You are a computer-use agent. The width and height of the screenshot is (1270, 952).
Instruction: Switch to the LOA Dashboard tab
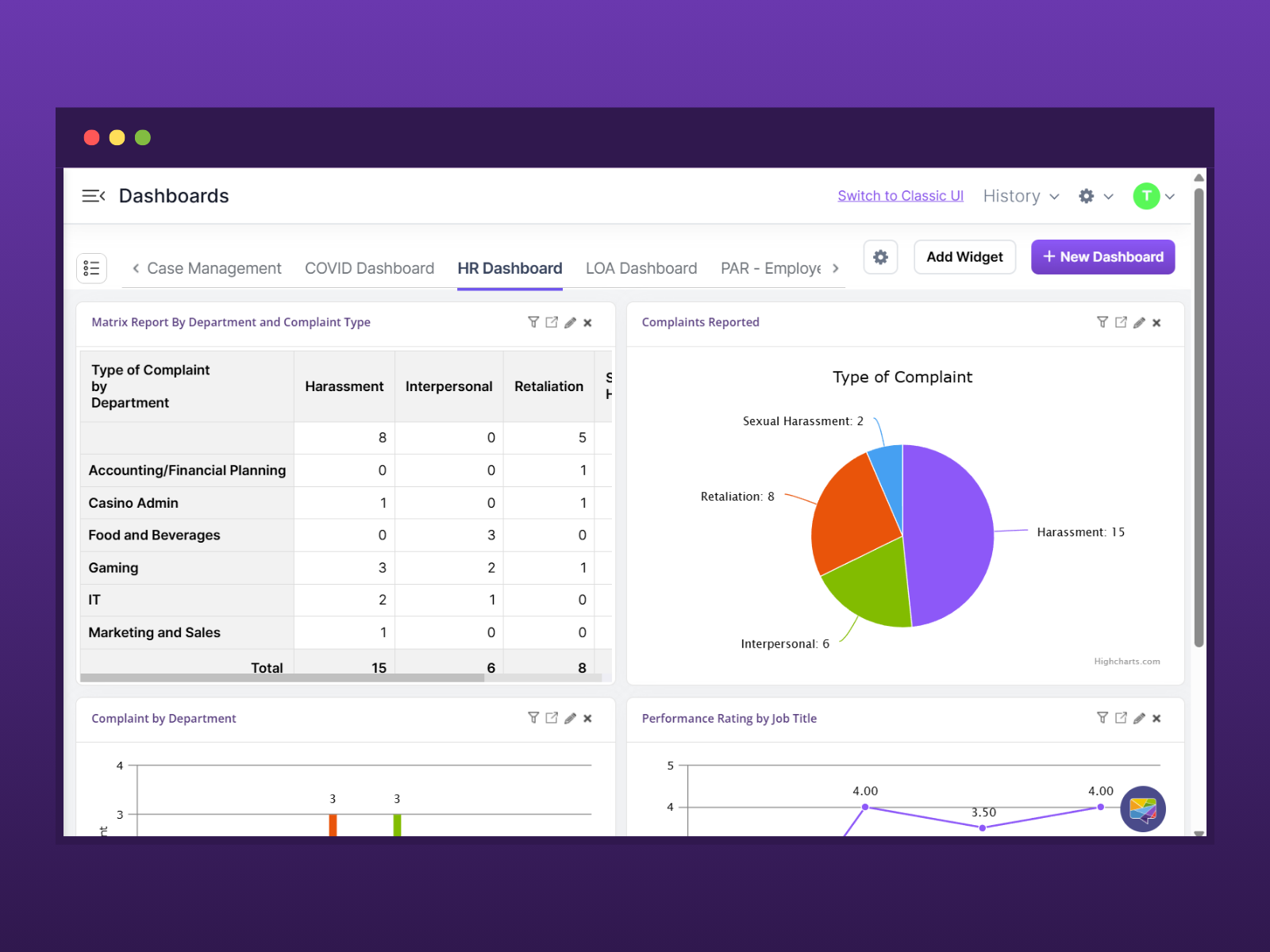(x=641, y=268)
